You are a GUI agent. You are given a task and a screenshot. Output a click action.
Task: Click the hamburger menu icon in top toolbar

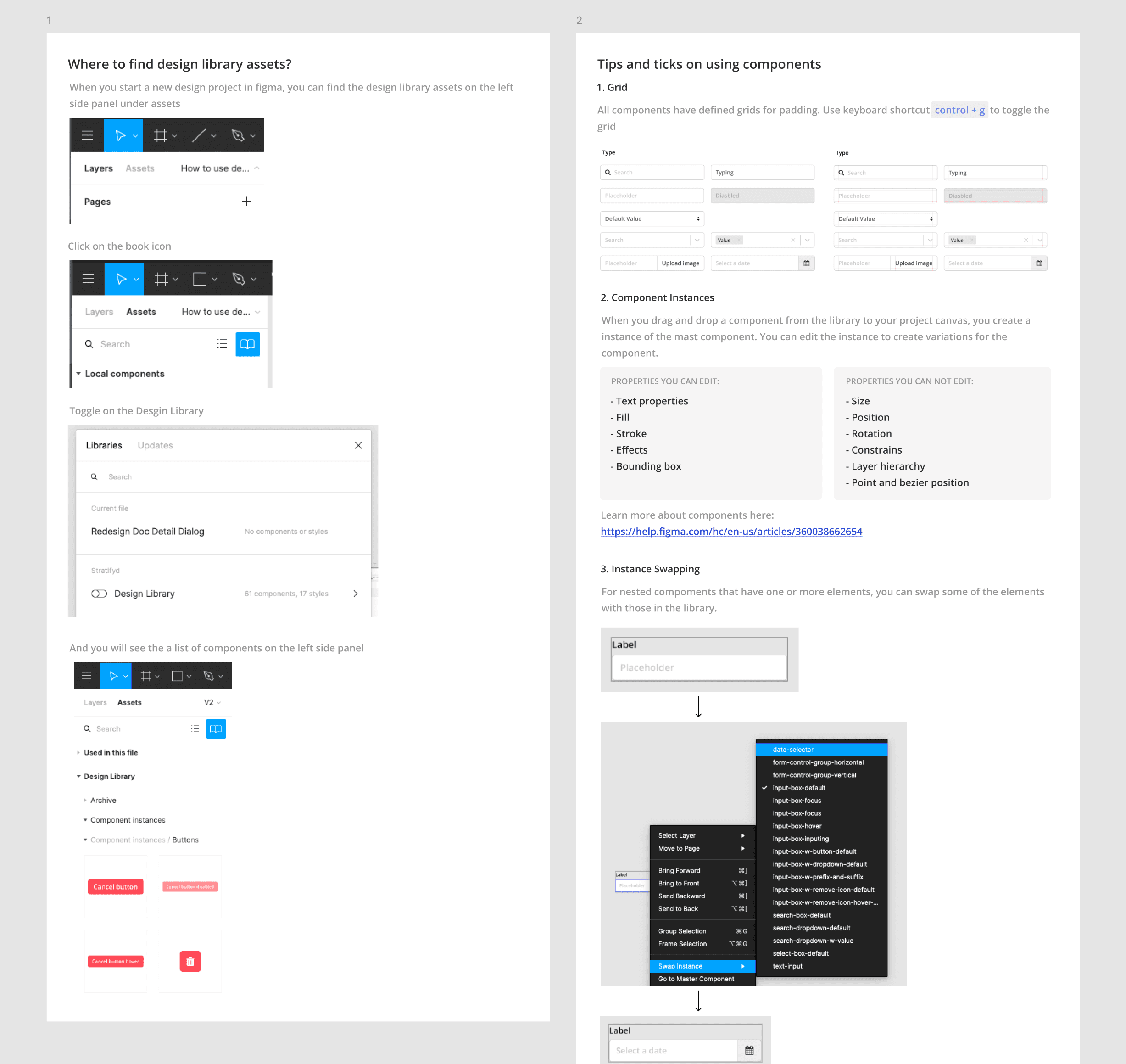click(x=87, y=135)
